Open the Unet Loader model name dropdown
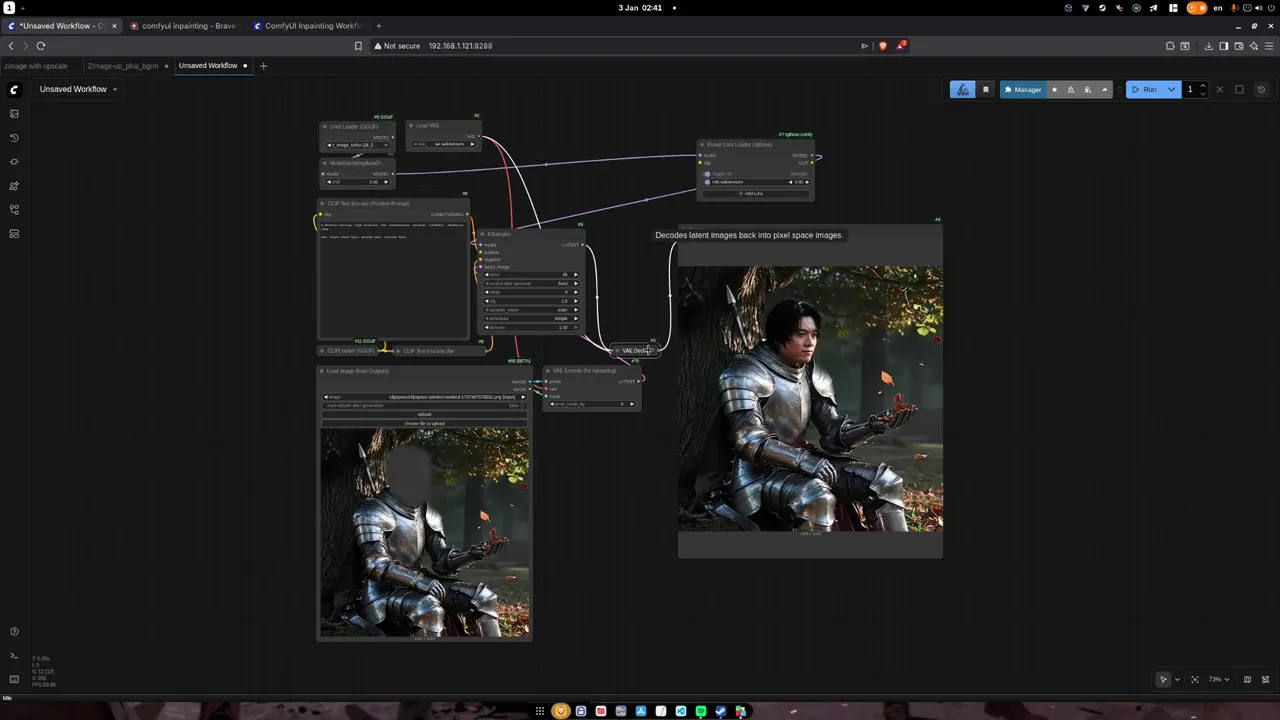 (x=358, y=145)
